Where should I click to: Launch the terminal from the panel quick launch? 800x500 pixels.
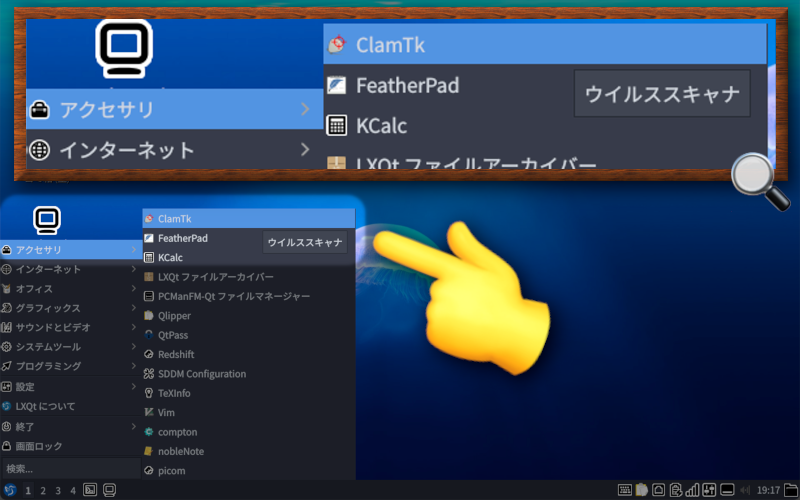click(90, 490)
